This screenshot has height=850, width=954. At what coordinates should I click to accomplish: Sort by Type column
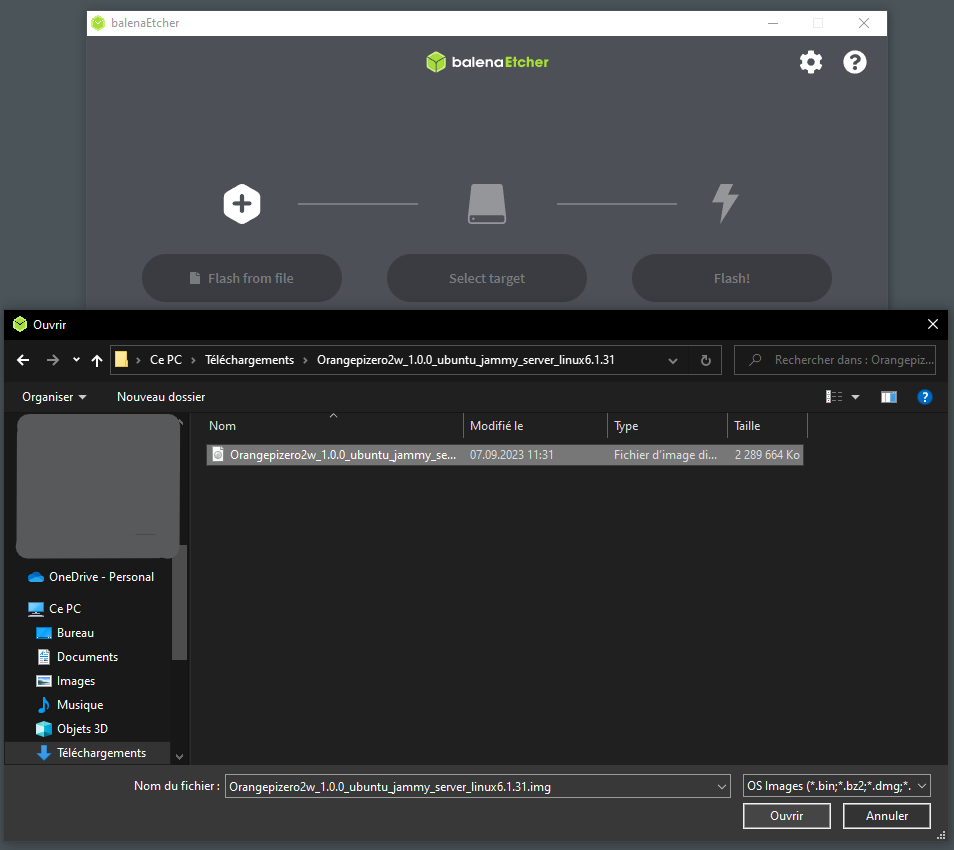(667, 426)
